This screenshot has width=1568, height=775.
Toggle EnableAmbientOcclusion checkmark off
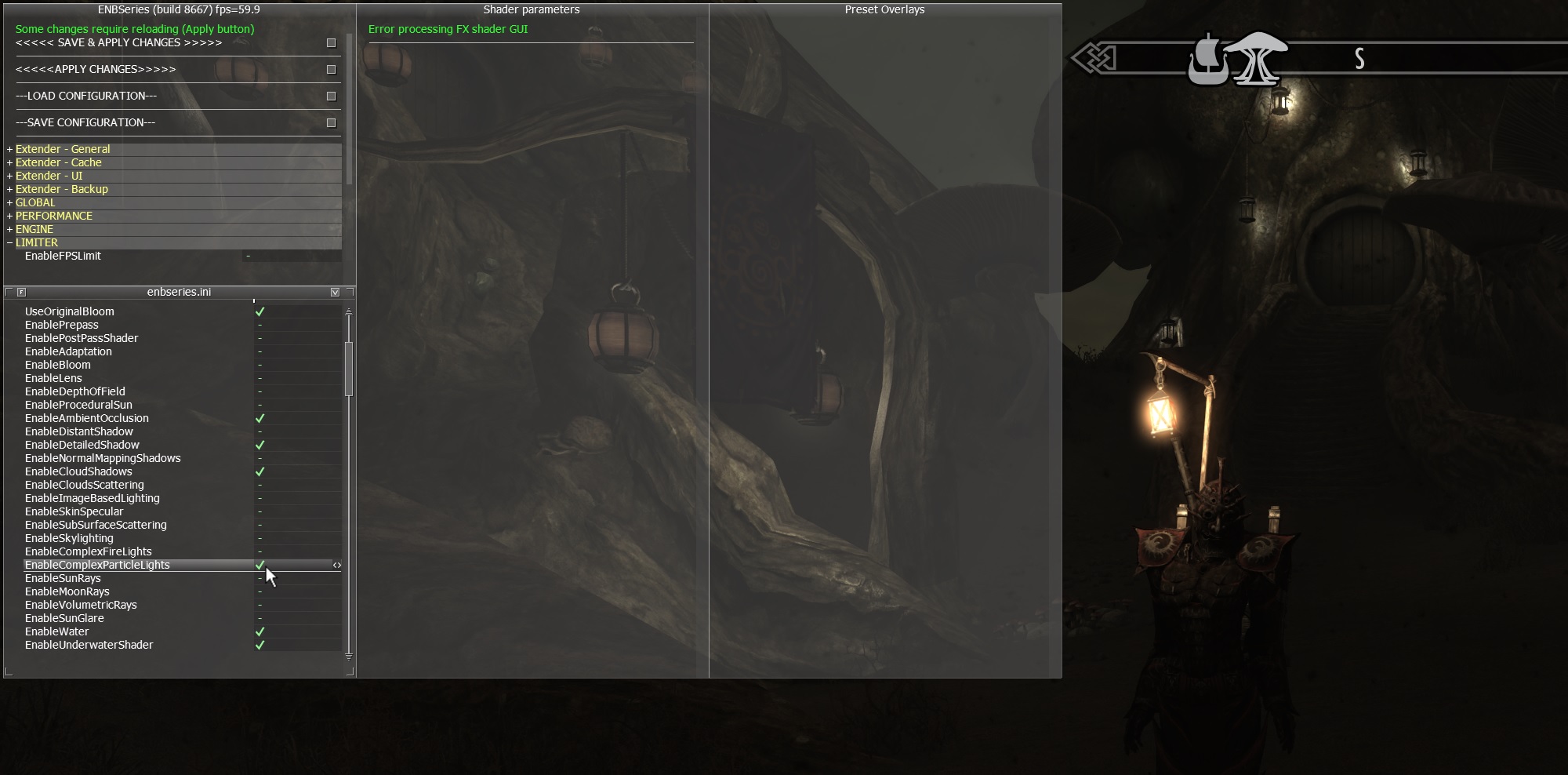coord(260,418)
